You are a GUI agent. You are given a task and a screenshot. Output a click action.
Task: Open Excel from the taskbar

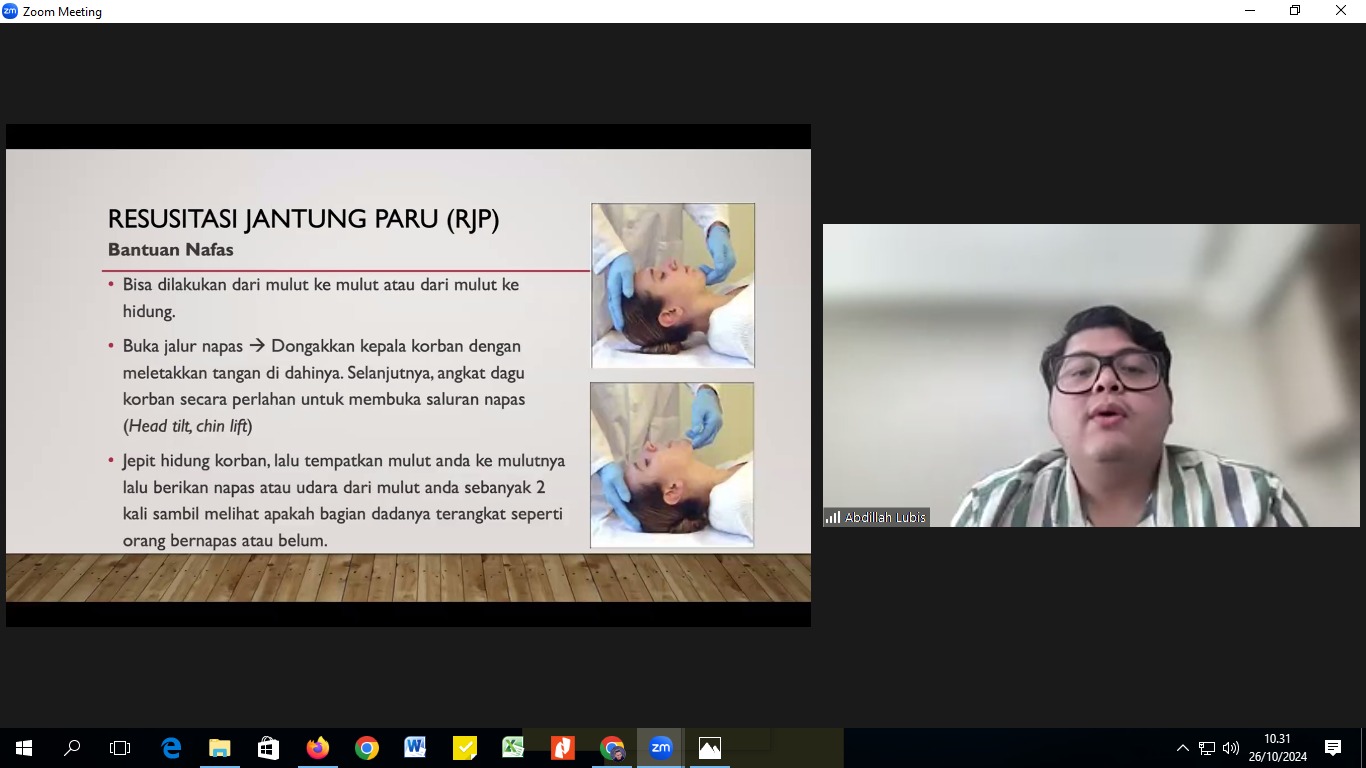click(513, 748)
